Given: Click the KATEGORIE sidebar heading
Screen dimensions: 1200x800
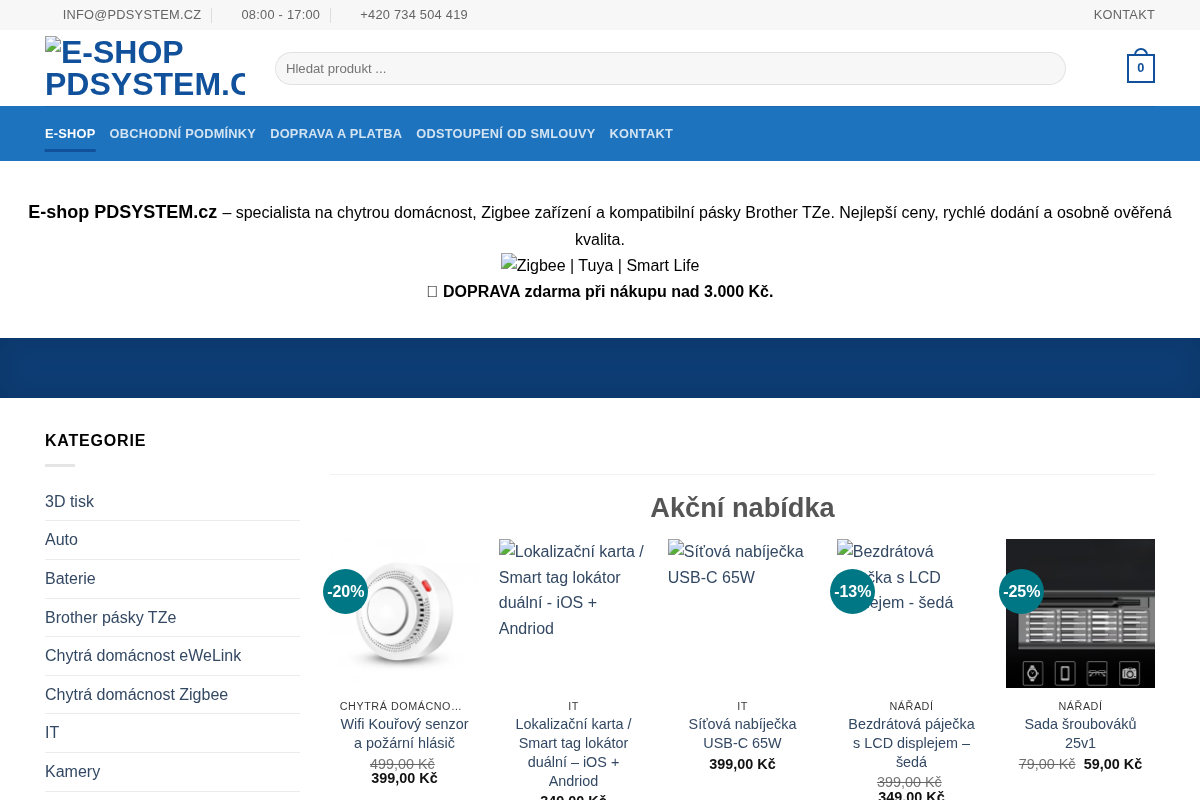Looking at the screenshot, I should (x=95, y=440).
